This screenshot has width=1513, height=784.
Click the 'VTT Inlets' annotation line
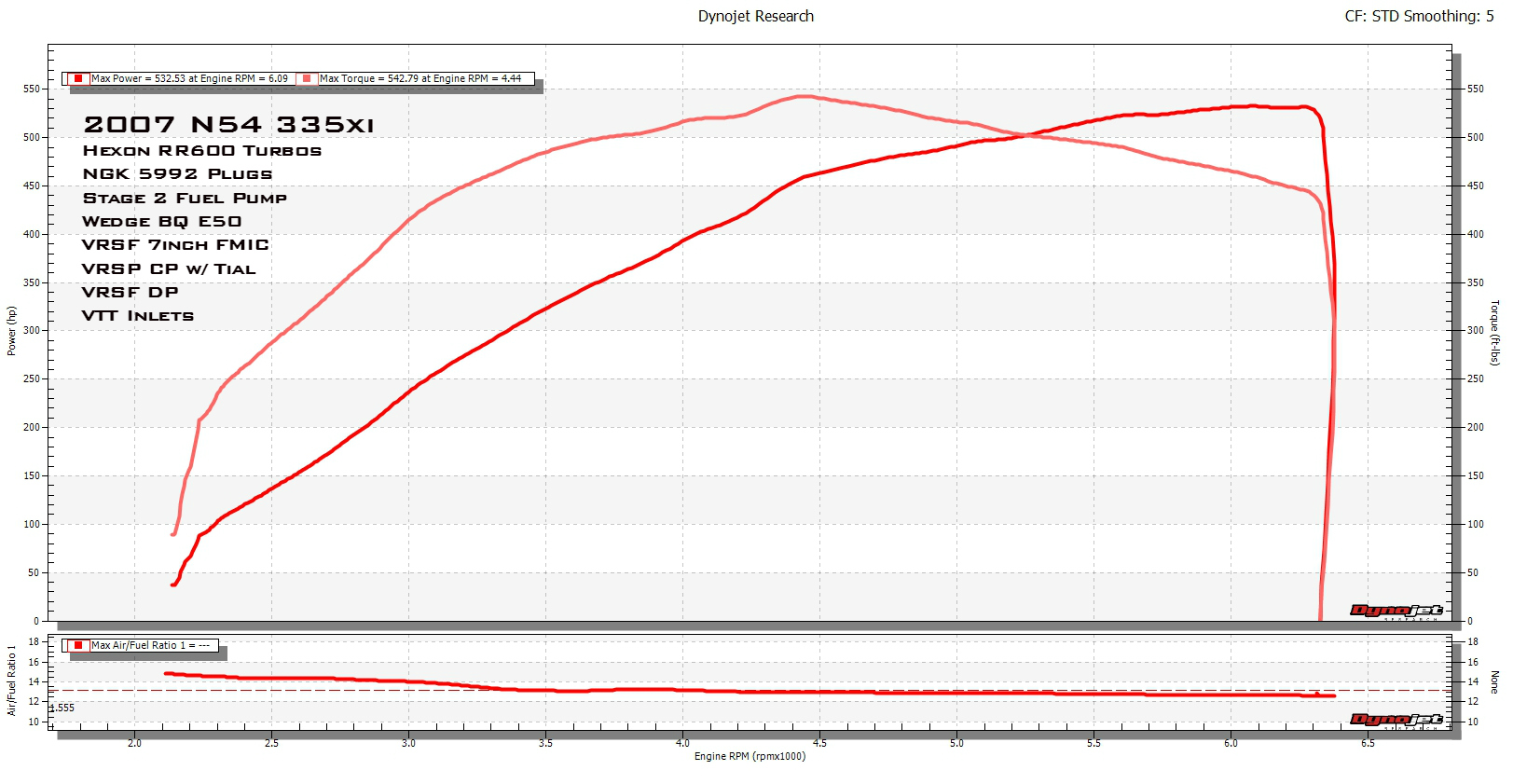(x=138, y=316)
